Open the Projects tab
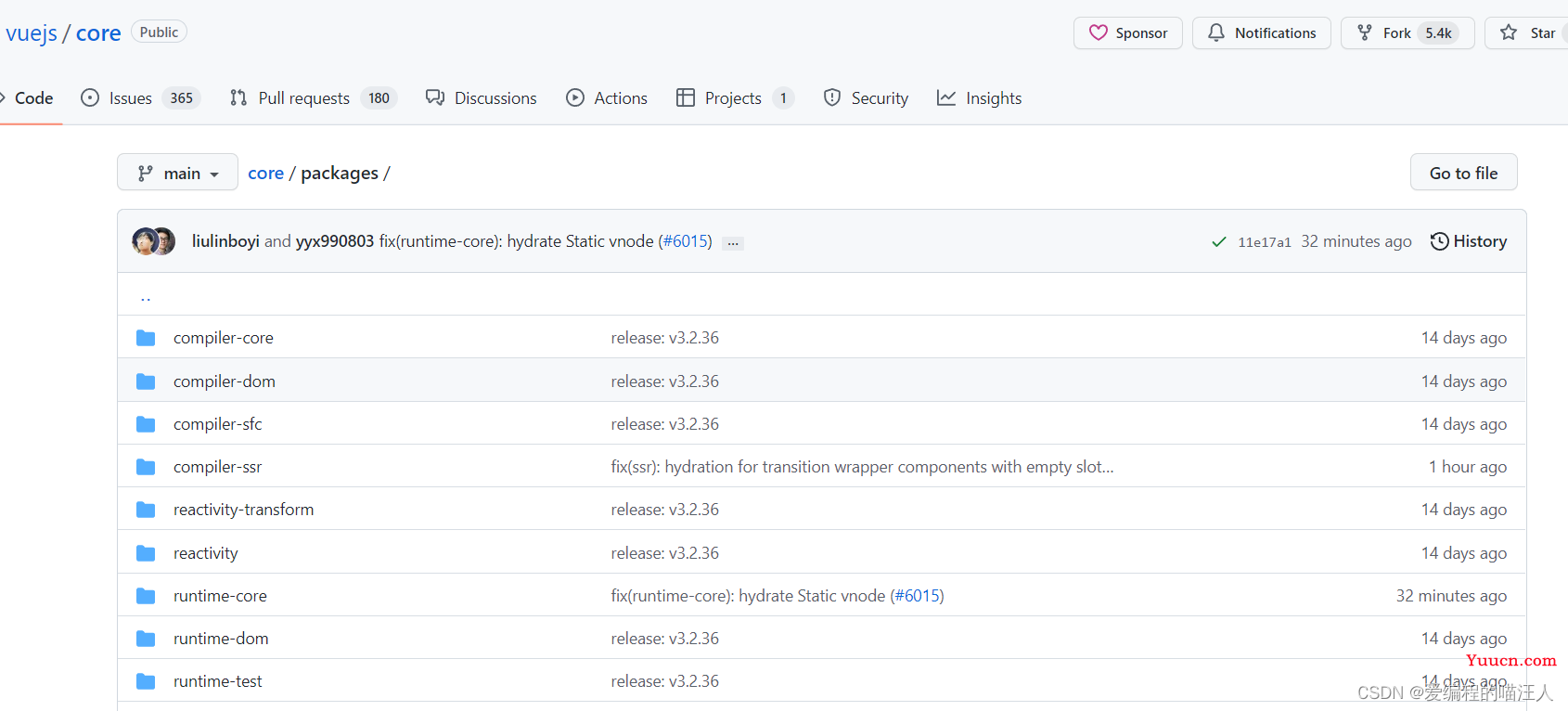1568x711 pixels. [x=736, y=97]
